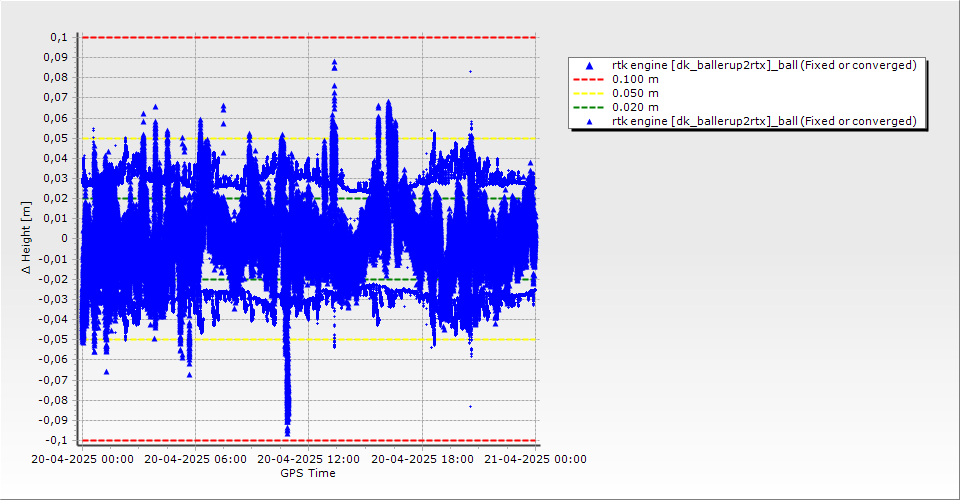Screen dimensions: 960x500
Task: Click the red dashed threshold line at -0,1
Action: click(309, 441)
